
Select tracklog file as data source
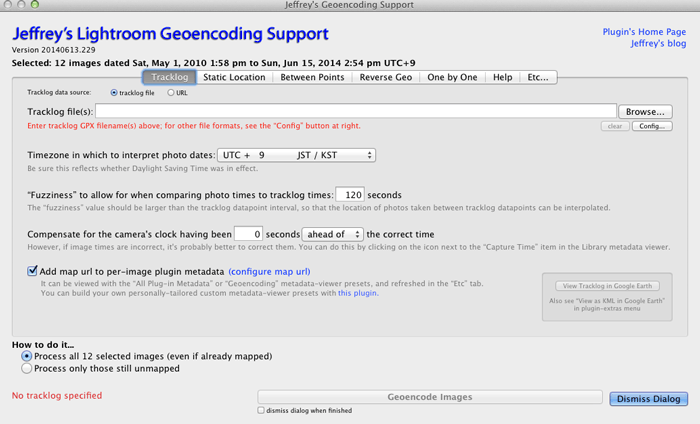click(114, 93)
